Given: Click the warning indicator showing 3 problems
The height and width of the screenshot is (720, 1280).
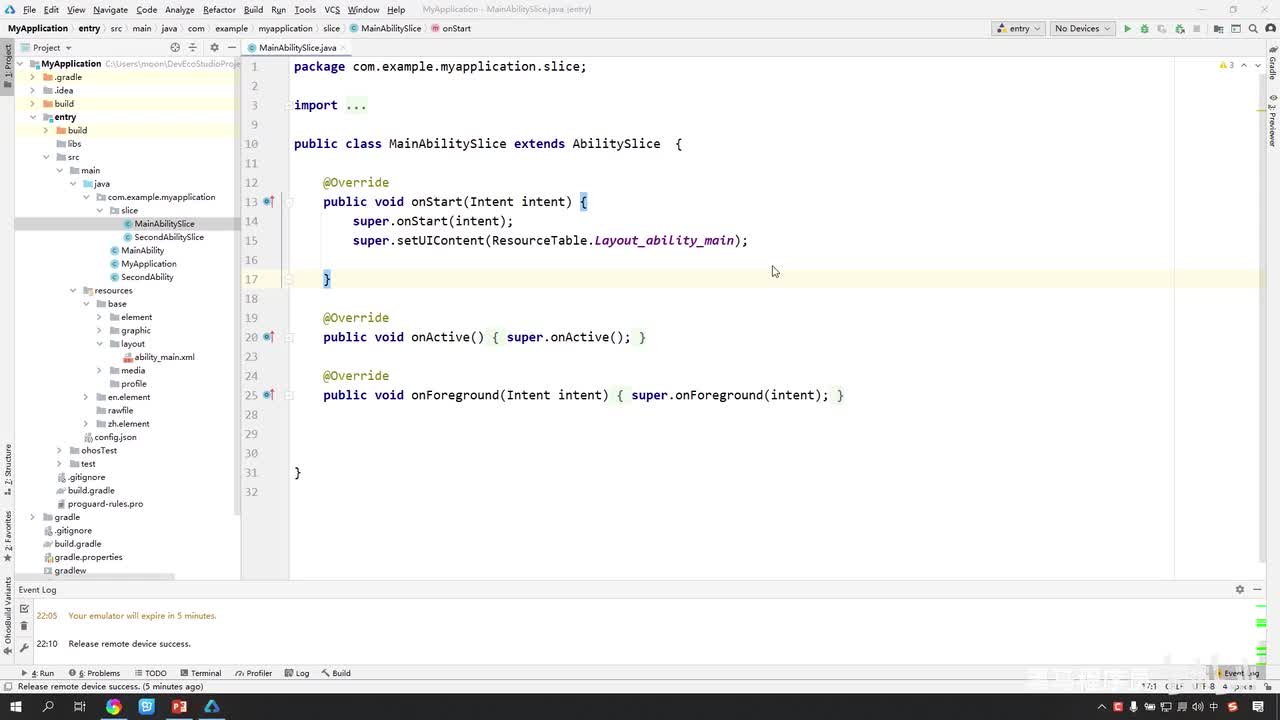Looking at the screenshot, I should point(1227,65).
